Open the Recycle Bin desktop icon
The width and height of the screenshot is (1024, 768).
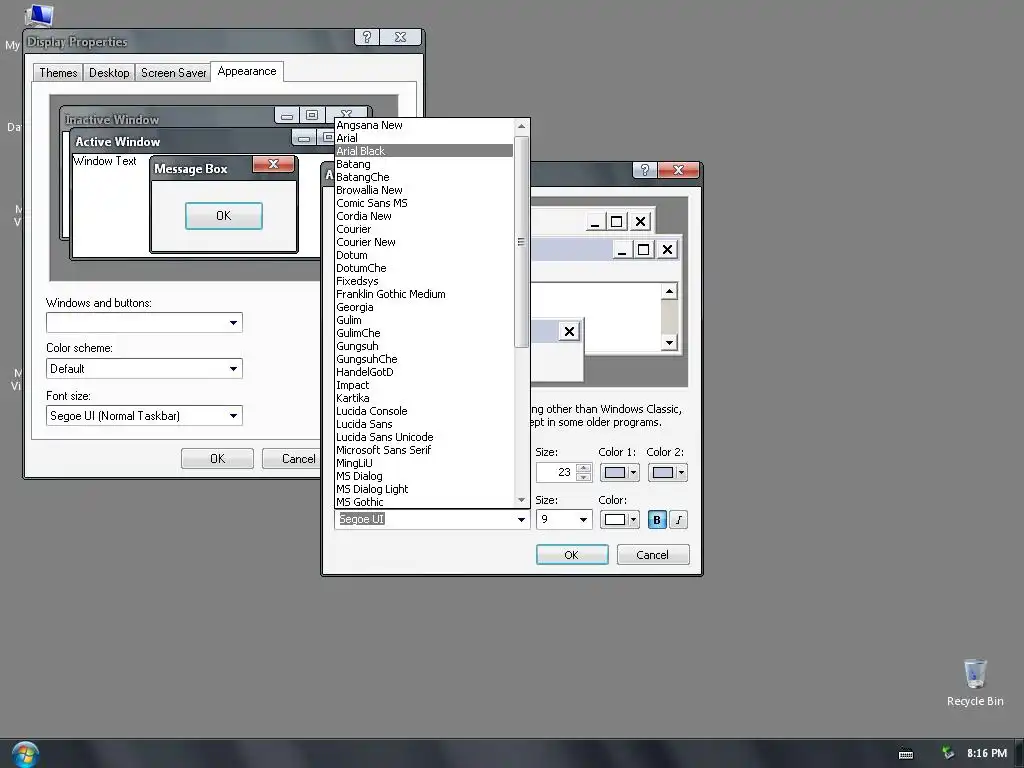(x=975, y=682)
